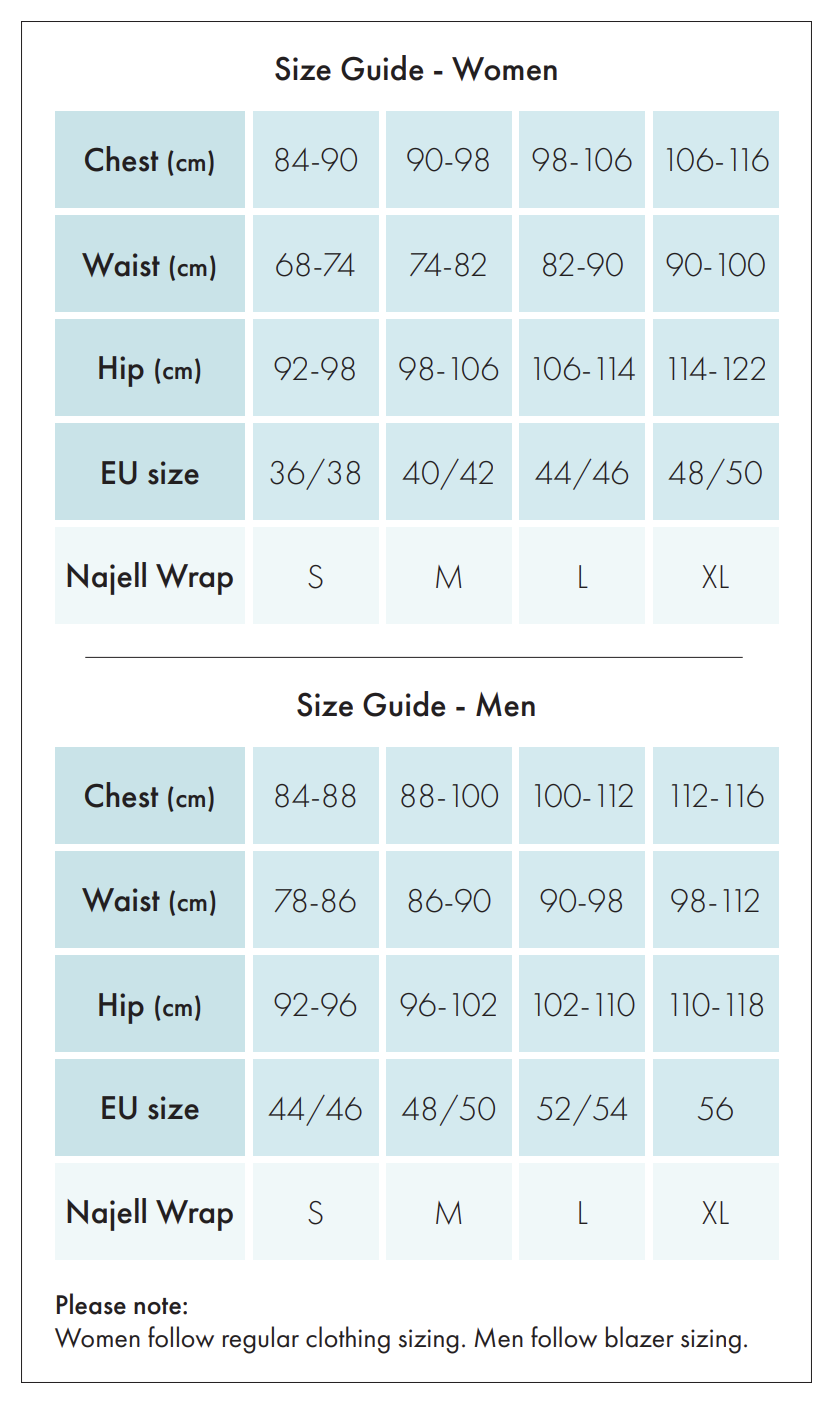This screenshot has width=834, height=1402.
Task: Click the Size Guide - Women heading
Action: (416, 70)
